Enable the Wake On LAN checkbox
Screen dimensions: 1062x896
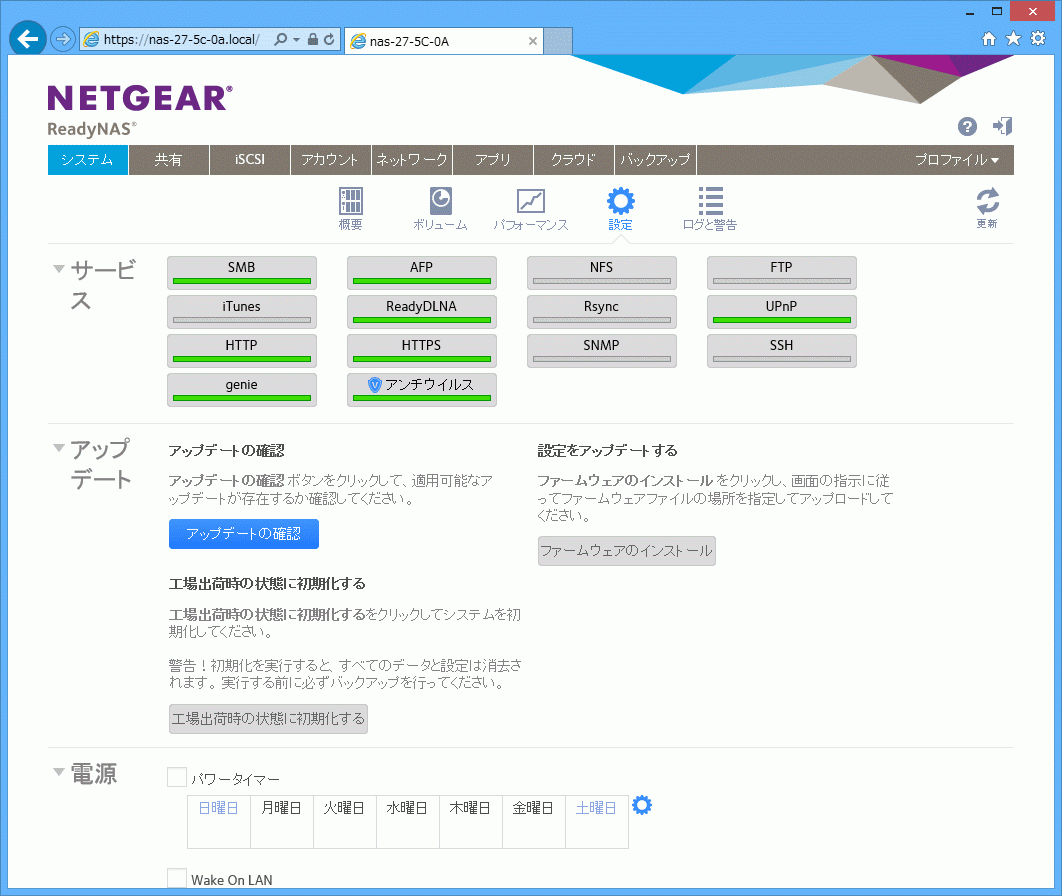[x=177, y=879]
